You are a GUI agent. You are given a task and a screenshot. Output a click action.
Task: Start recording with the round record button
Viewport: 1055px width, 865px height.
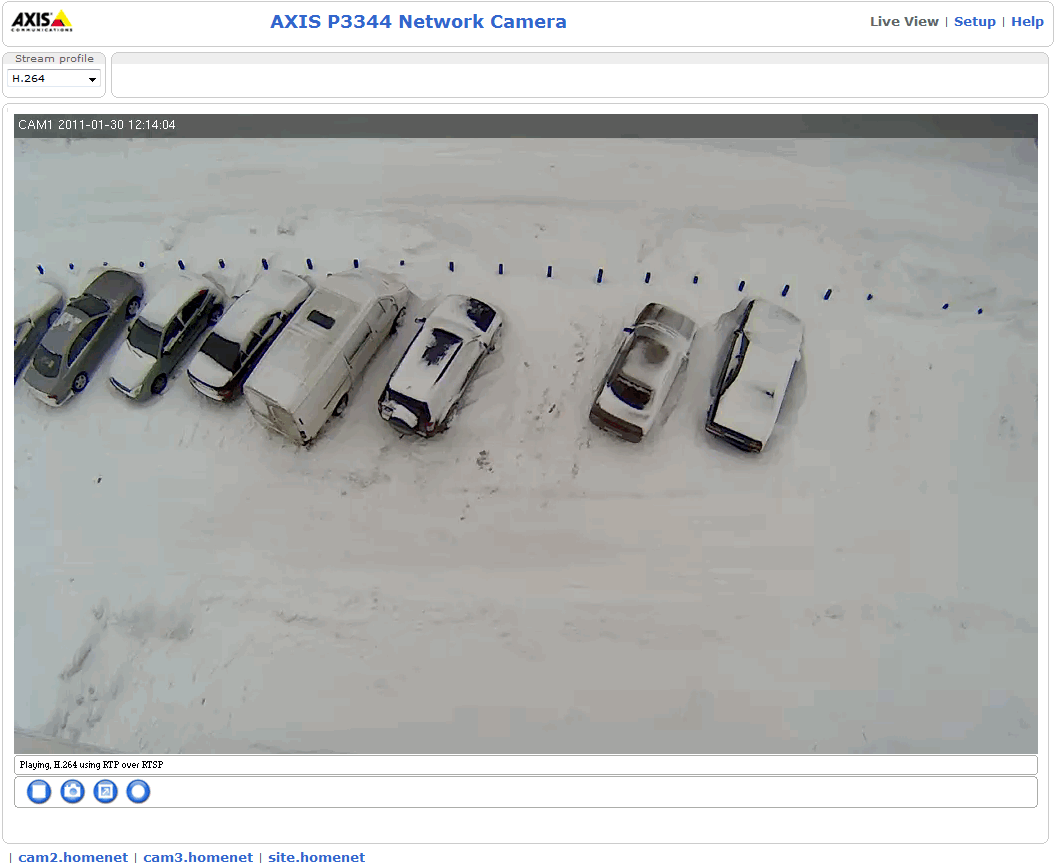pyautogui.click(x=138, y=792)
